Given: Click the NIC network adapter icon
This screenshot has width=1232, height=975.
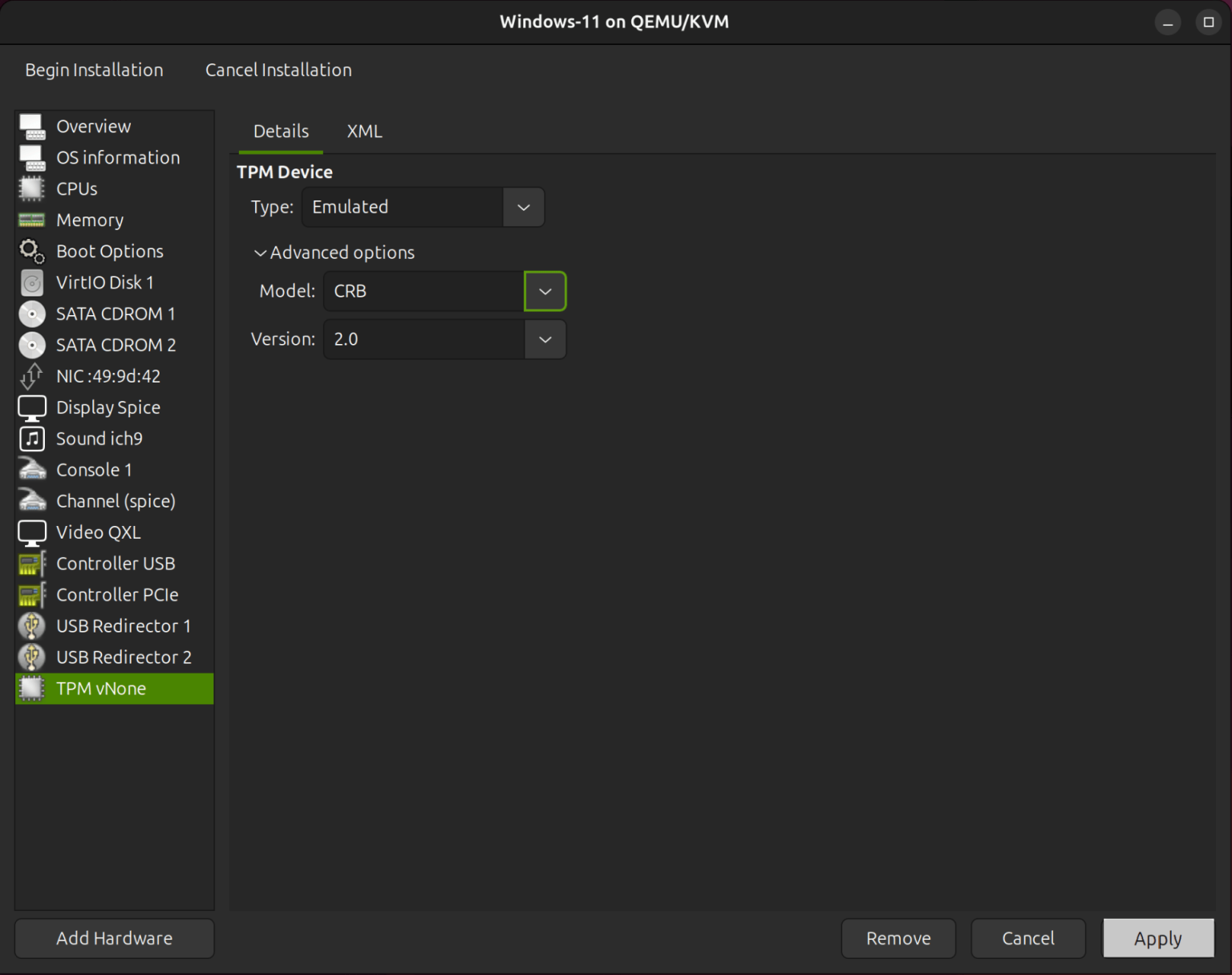Looking at the screenshot, I should [32, 376].
